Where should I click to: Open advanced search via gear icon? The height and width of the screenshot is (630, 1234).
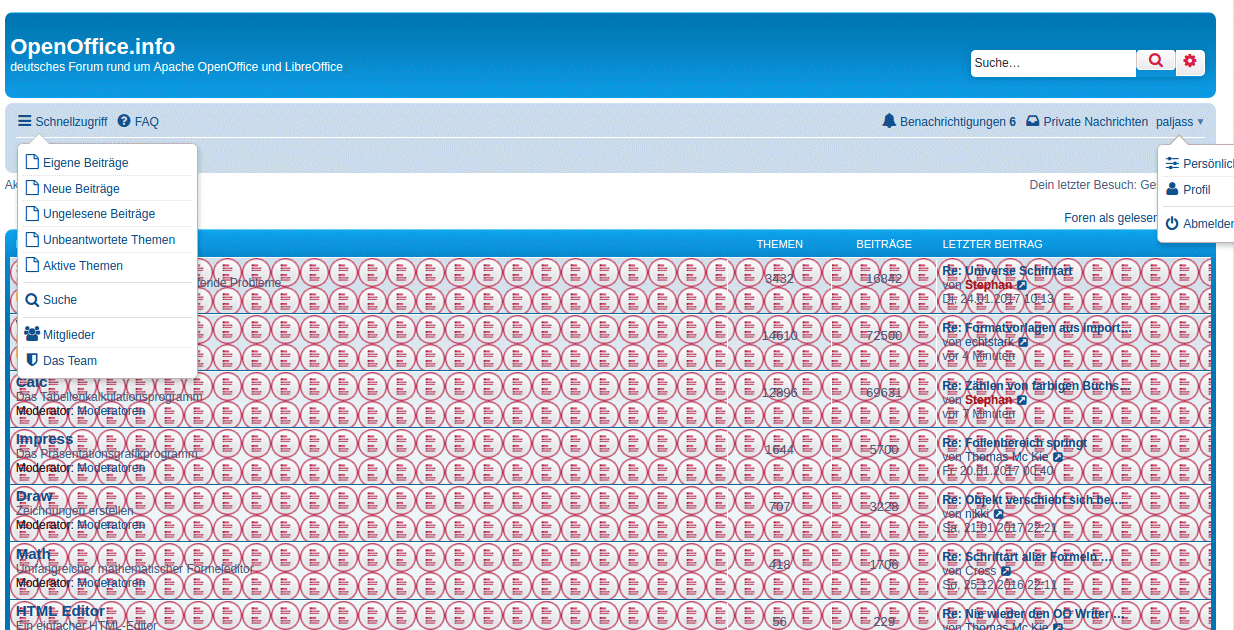coord(1190,61)
